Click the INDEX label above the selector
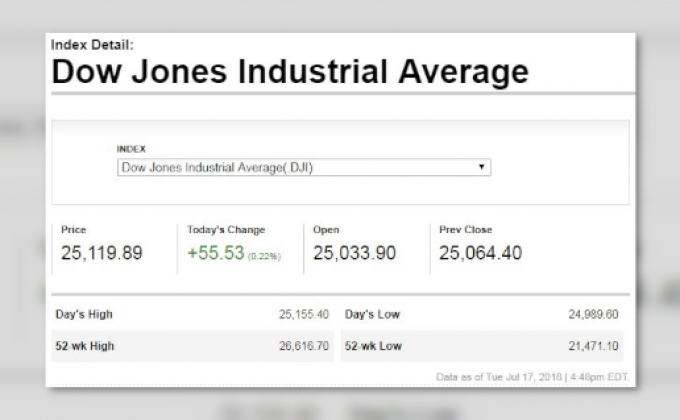Viewport: 680px width, 420px height. [x=131, y=149]
